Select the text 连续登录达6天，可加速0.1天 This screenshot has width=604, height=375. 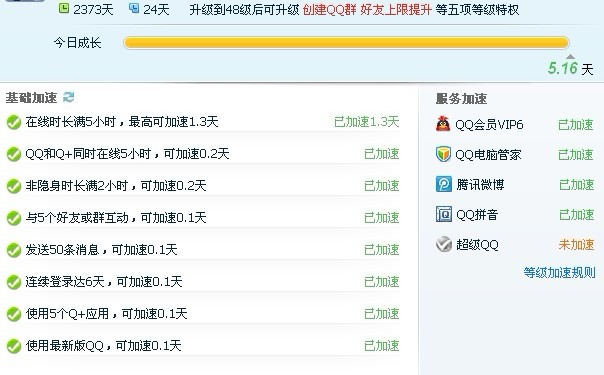point(104,281)
